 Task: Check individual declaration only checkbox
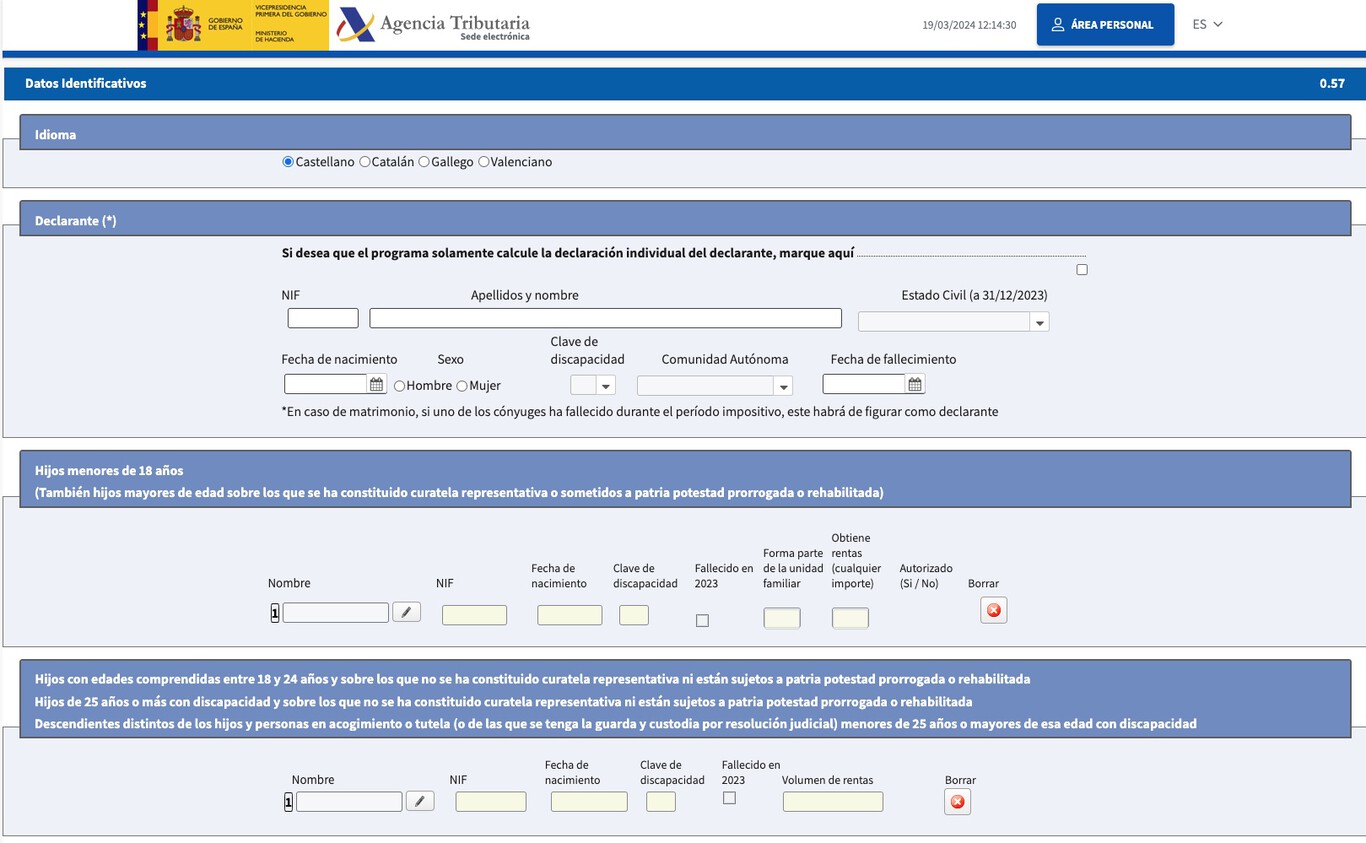pos(1082,270)
